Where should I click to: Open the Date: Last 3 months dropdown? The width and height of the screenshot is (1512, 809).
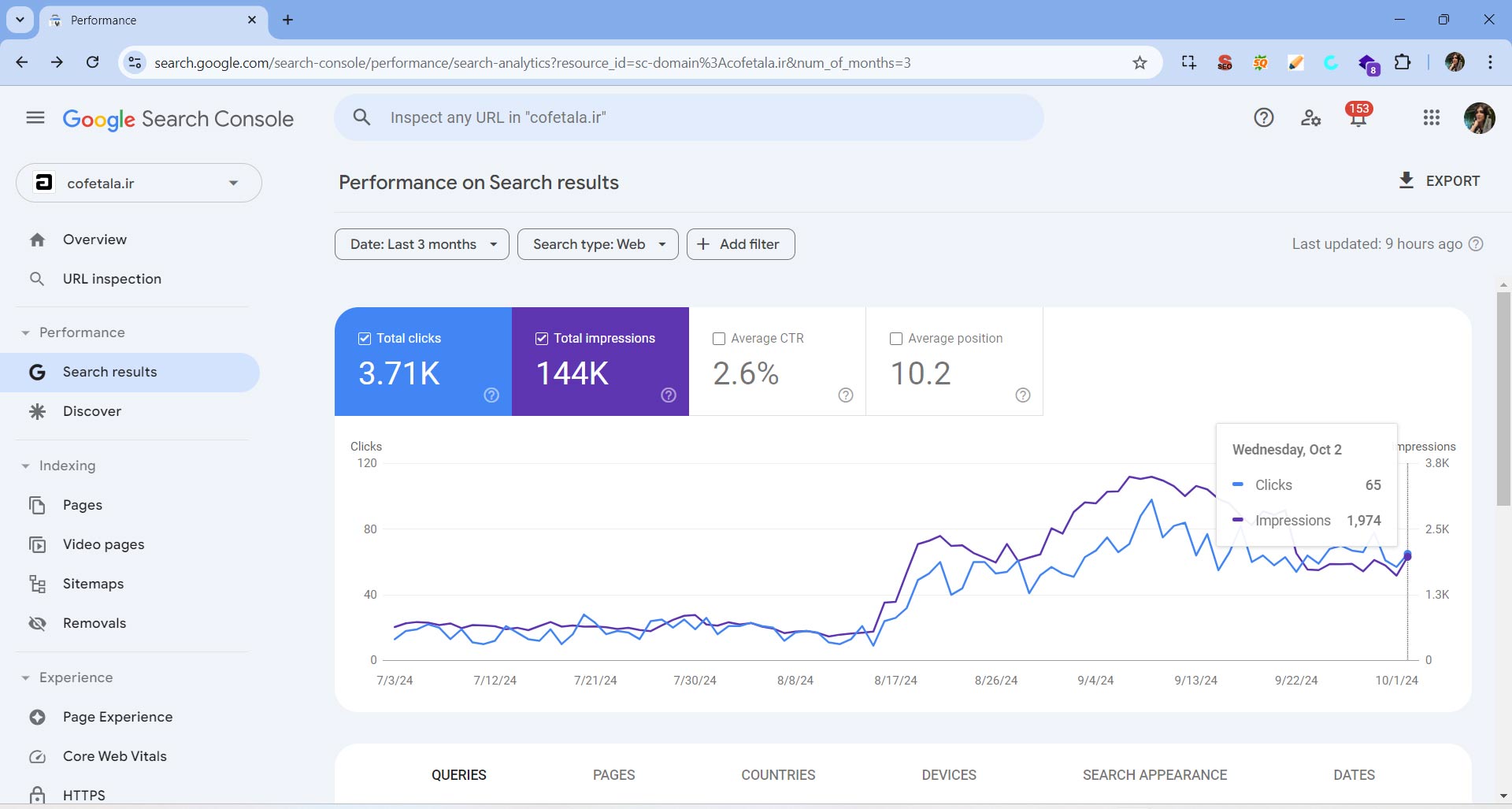tap(421, 244)
